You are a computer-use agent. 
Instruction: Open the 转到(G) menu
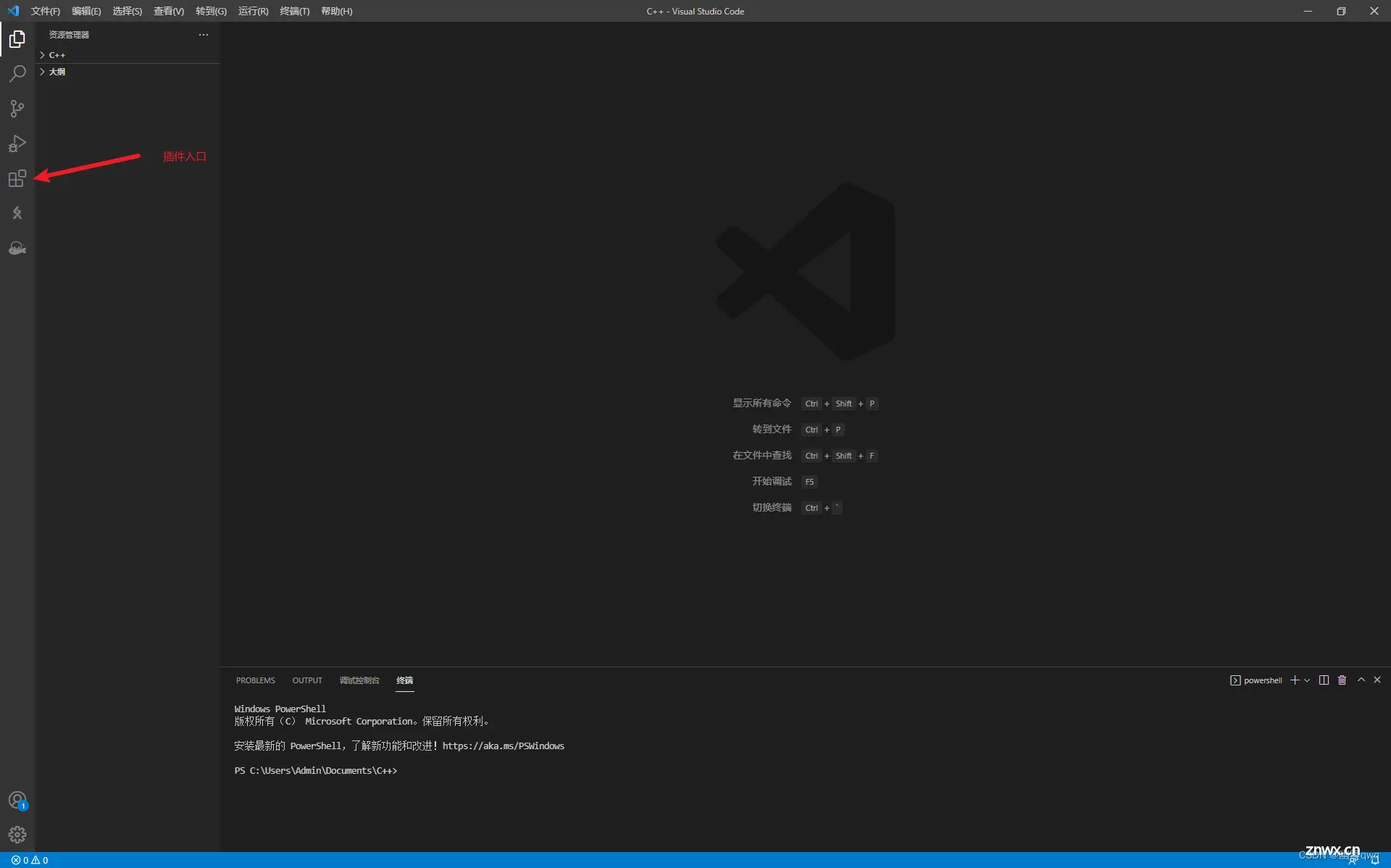point(211,11)
